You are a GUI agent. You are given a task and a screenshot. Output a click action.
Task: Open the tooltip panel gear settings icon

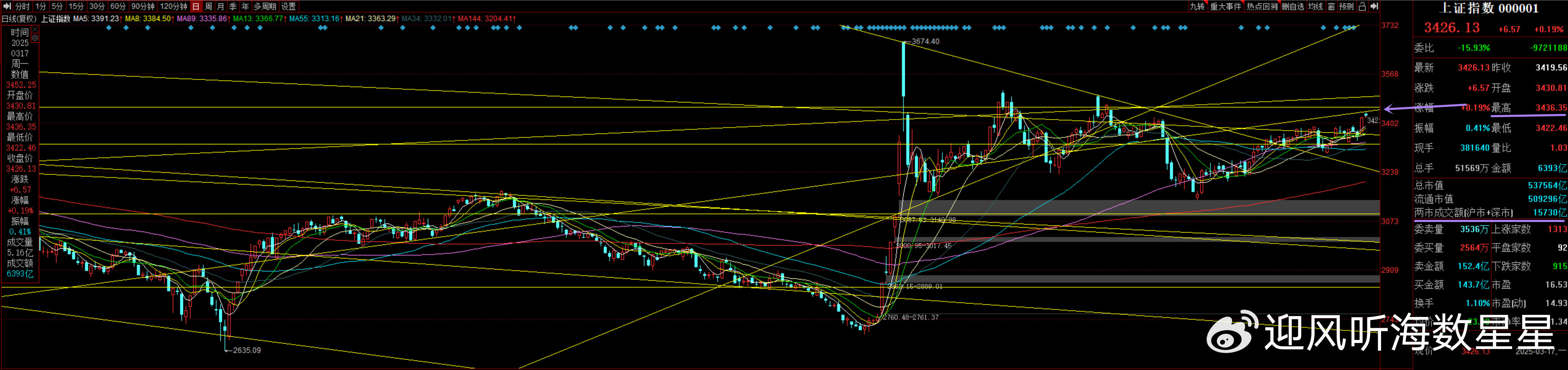[35, 38]
